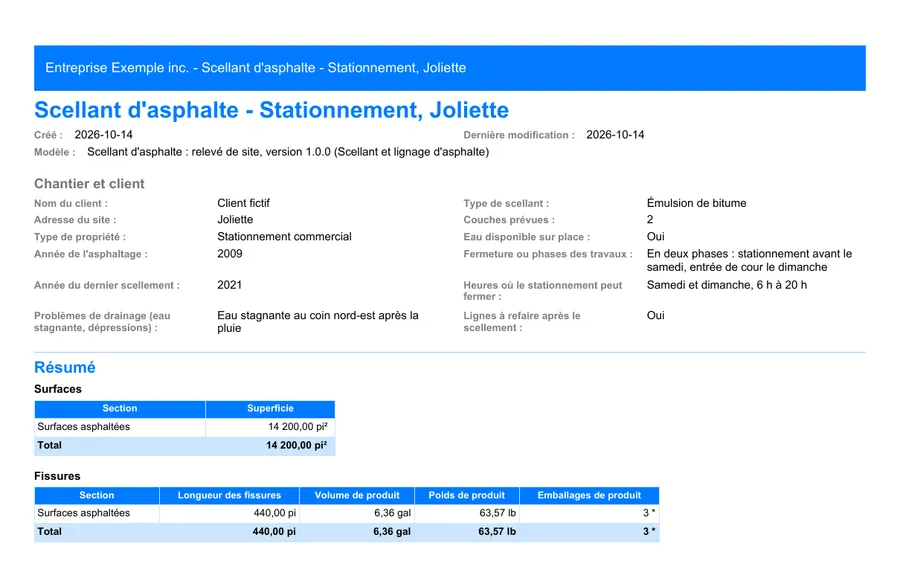Screen dimensions: 900x587
Task: Click 'Émulsion de bitume' sealant type
Action: click(696, 203)
